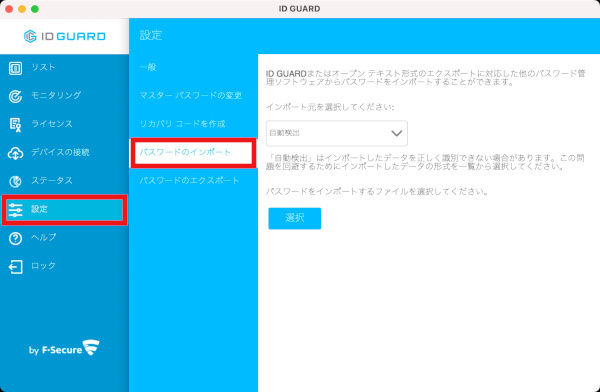600x392 pixels.
Task: Click the 選択 file select button
Action: click(295, 219)
